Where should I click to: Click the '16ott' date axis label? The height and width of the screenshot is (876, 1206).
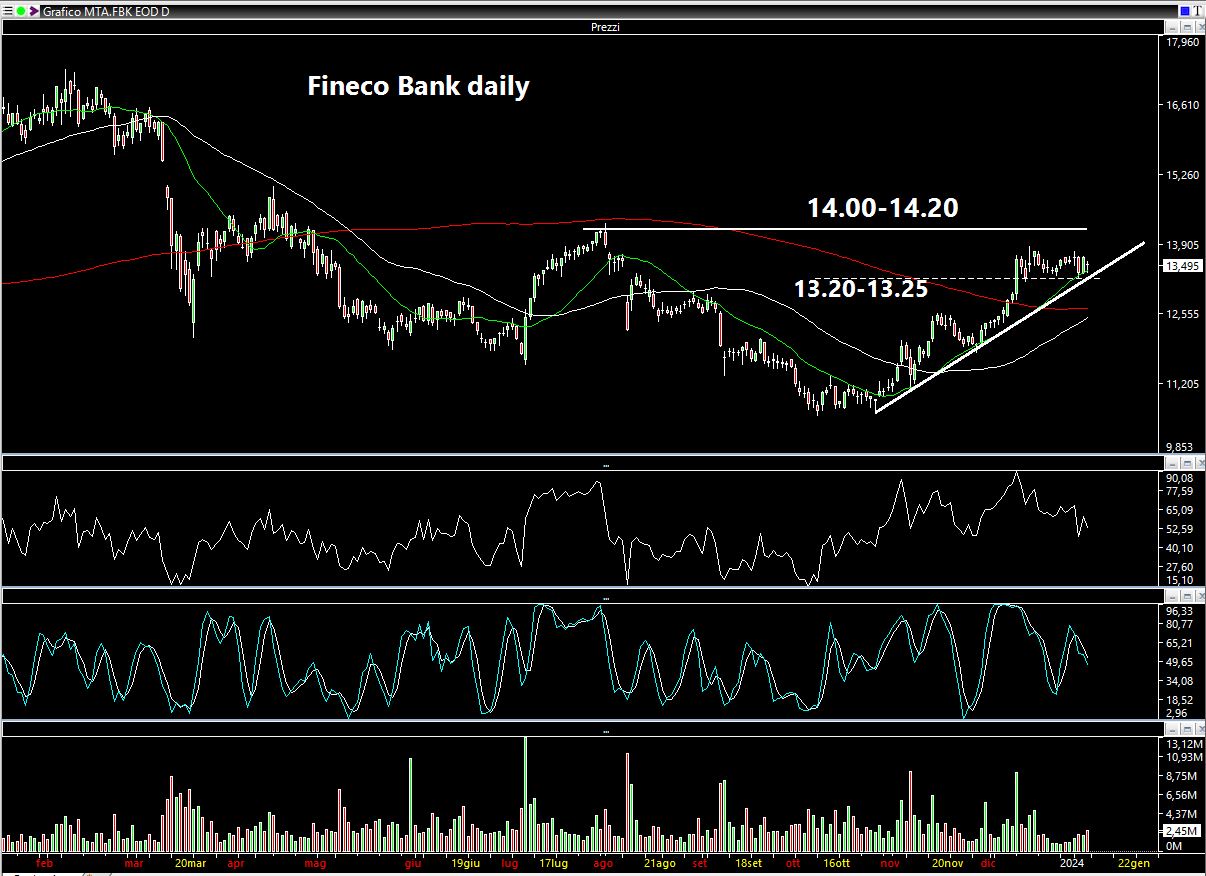[x=835, y=862]
